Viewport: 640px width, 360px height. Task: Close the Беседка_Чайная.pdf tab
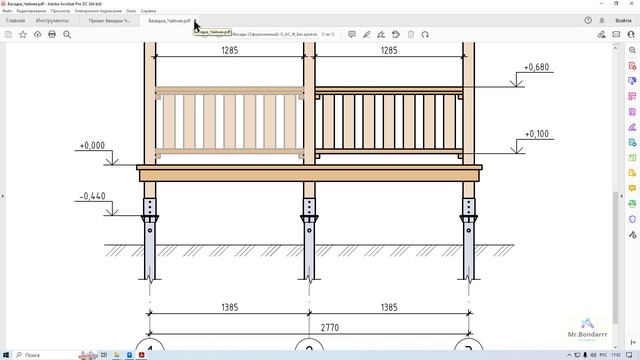[x=196, y=20]
